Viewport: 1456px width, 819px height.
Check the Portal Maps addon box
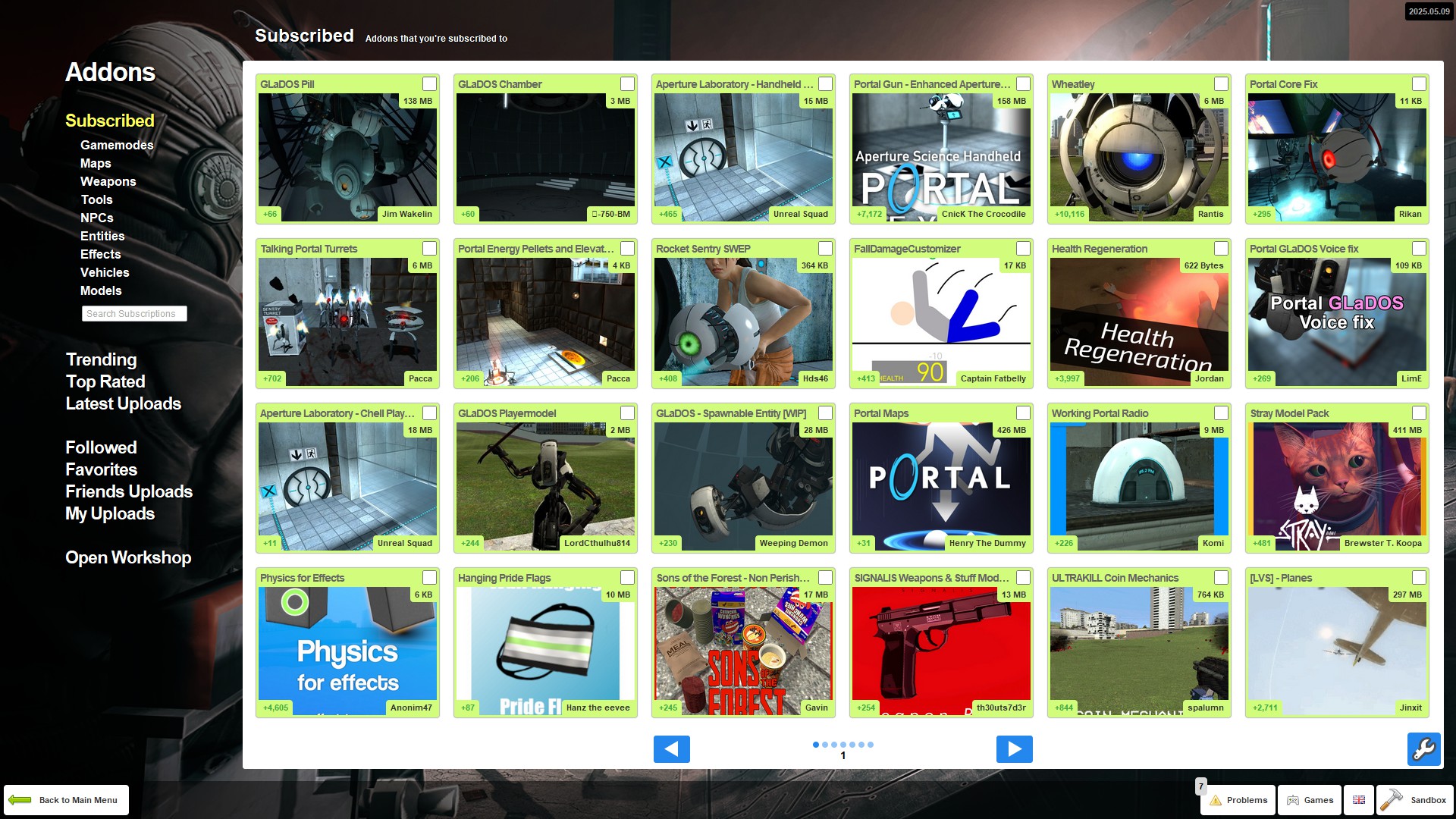click(x=1023, y=413)
